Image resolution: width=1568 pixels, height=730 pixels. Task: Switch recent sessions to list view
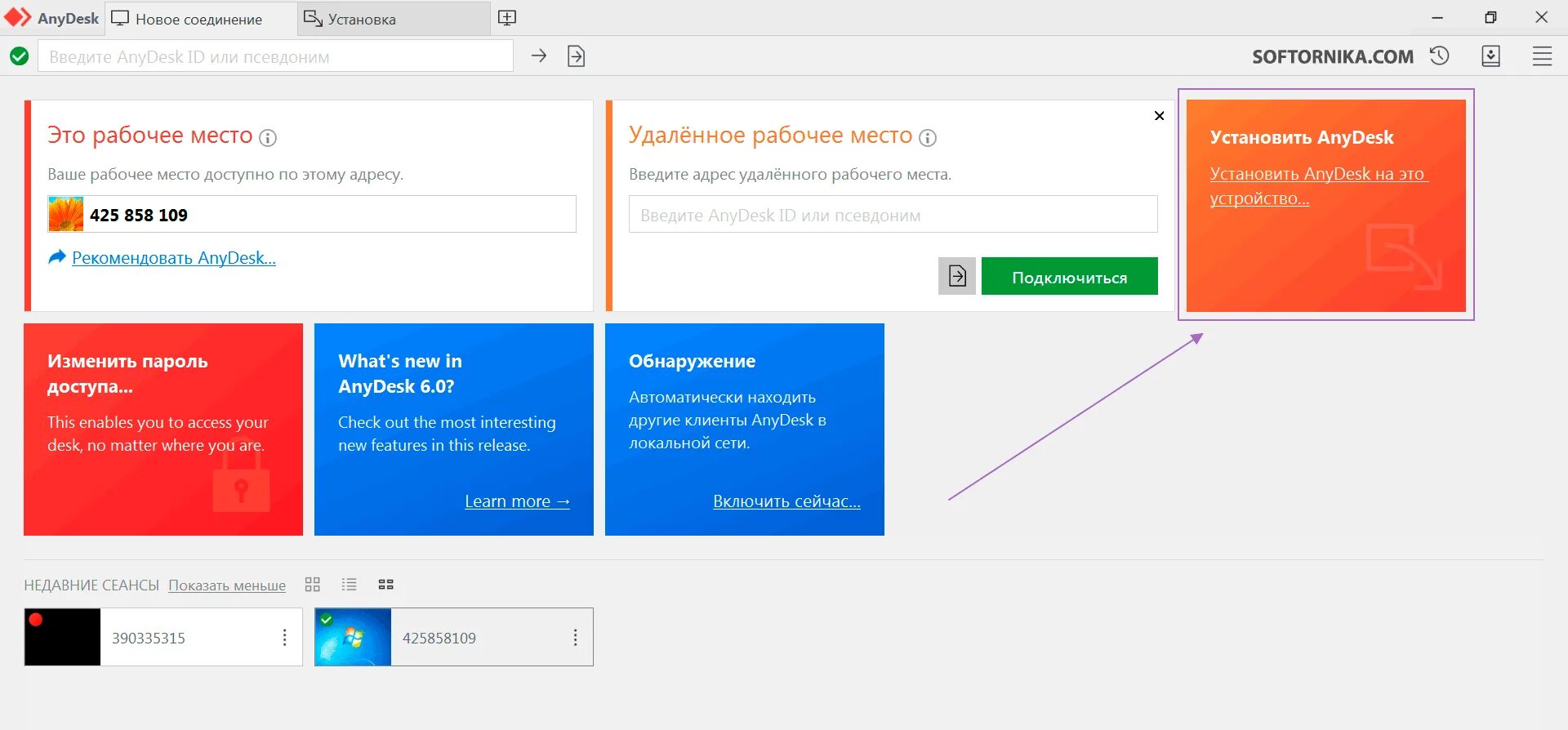coord(349,584)
